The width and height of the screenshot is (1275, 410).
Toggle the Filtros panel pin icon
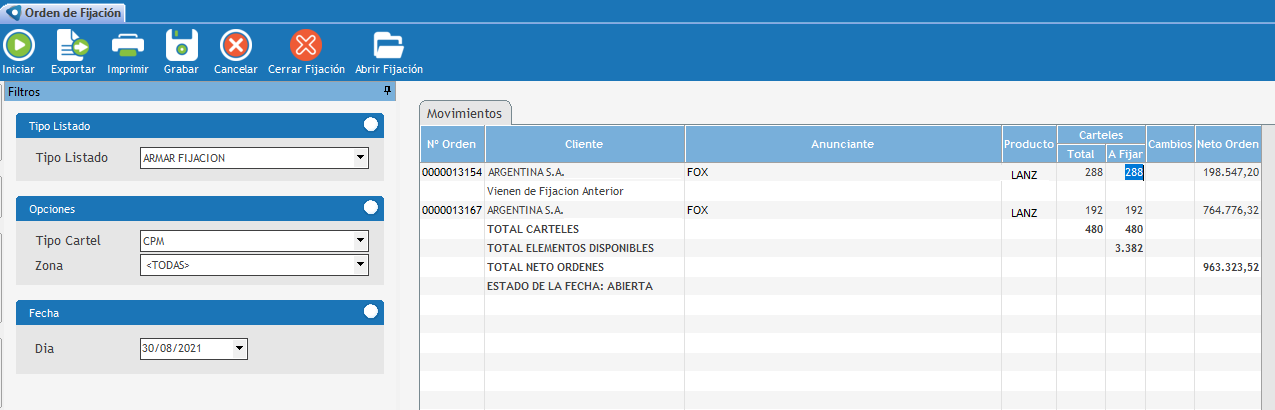click(x=387, y=91)
